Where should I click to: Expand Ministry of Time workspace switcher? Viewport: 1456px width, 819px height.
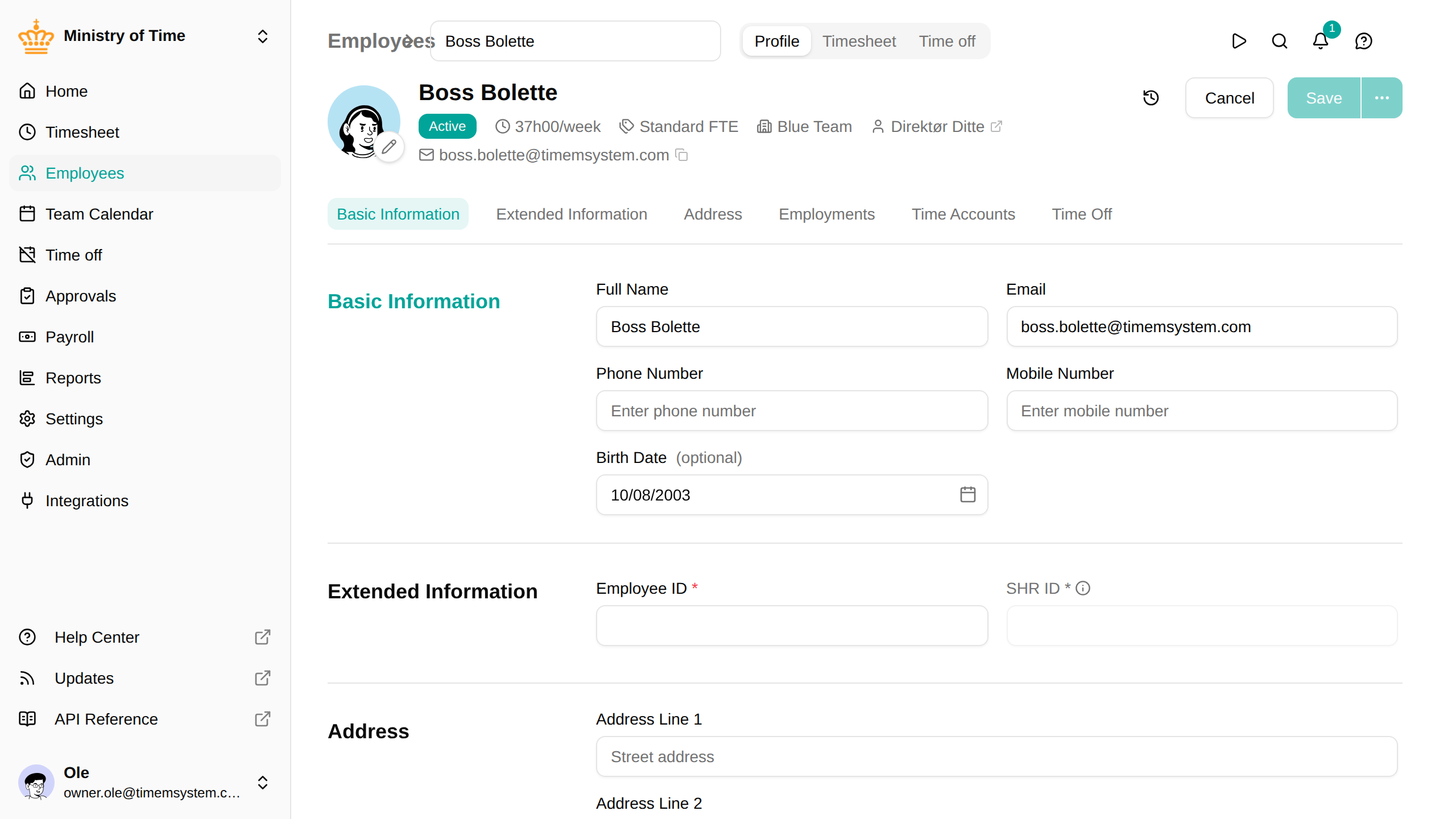click(262, 36)
